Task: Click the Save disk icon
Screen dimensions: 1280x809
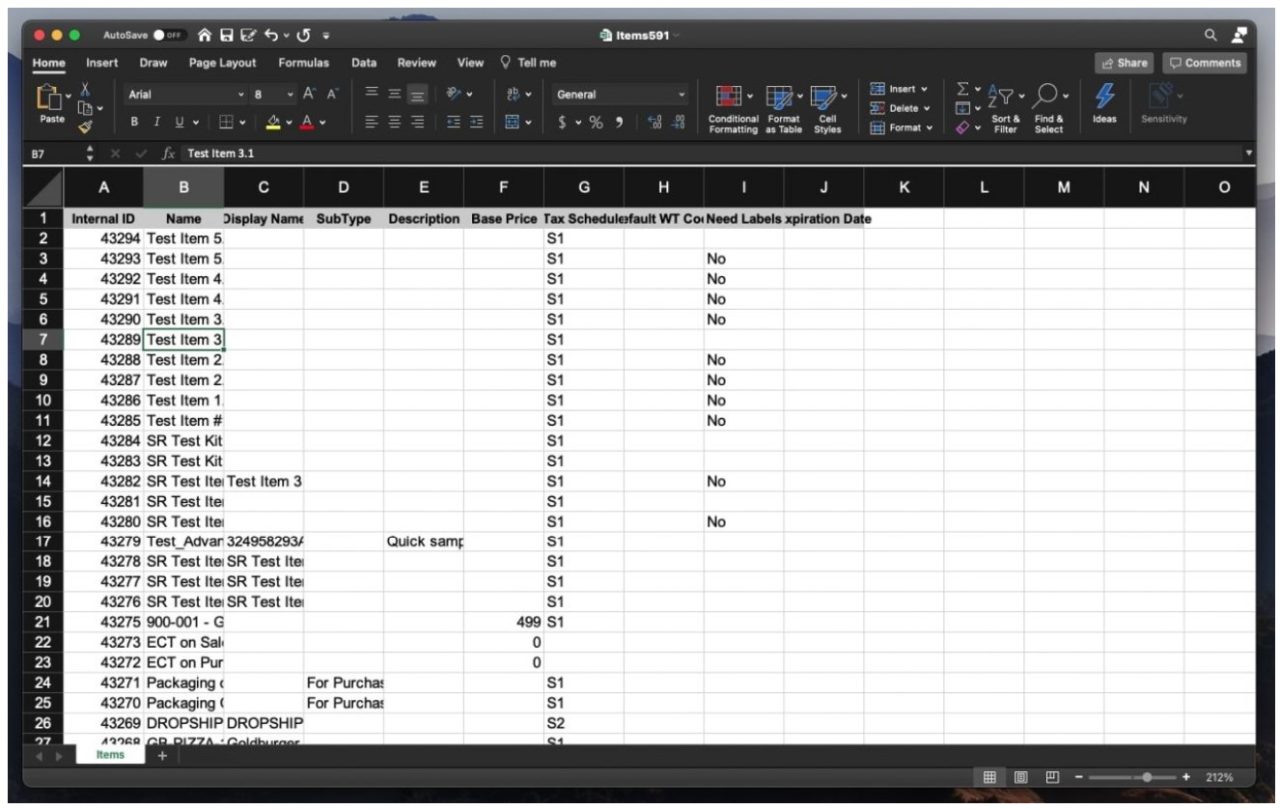Action: click(226, 35)
